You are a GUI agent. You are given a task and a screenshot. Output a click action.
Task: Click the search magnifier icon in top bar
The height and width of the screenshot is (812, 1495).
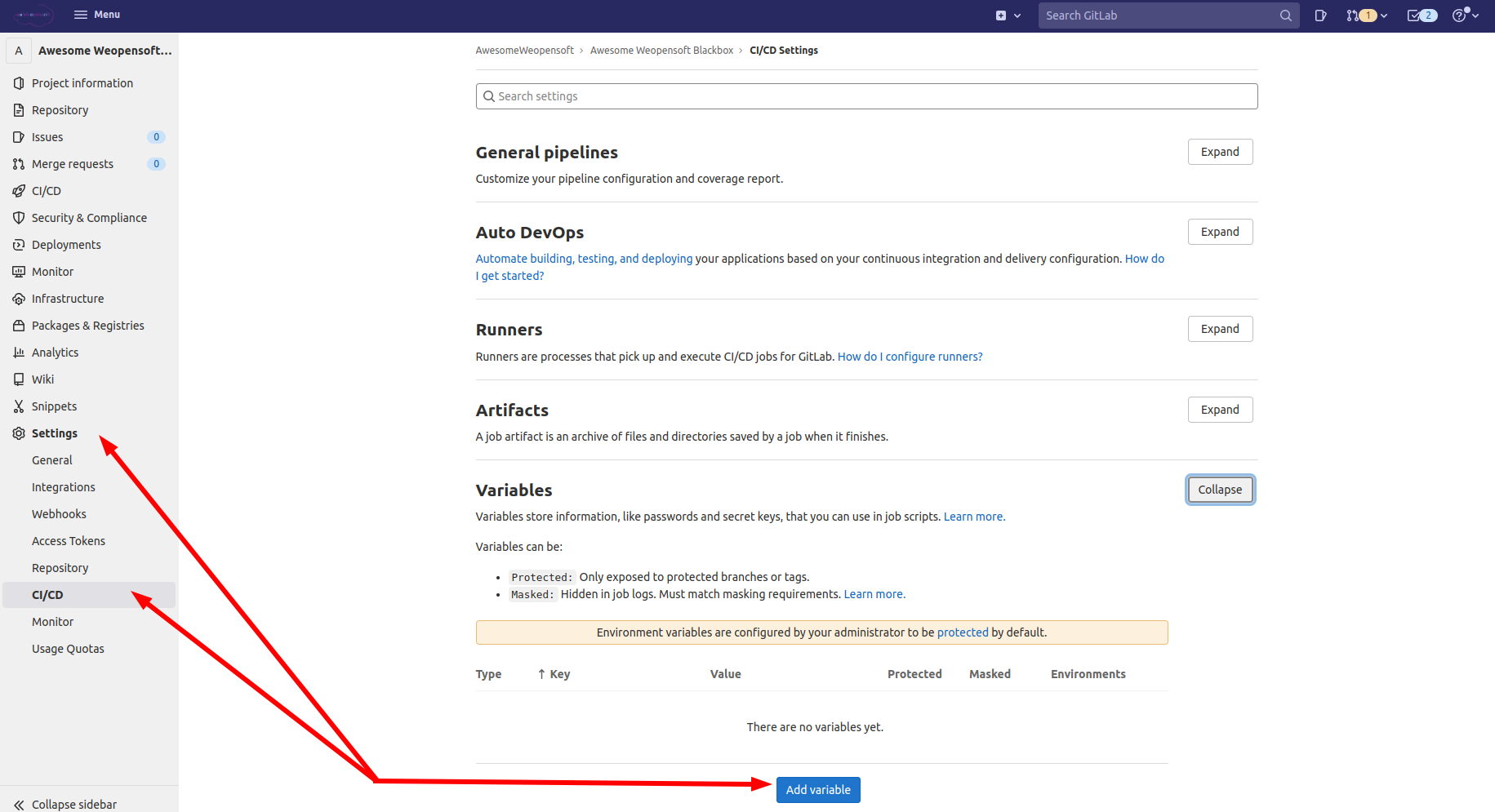(1285, 16)
